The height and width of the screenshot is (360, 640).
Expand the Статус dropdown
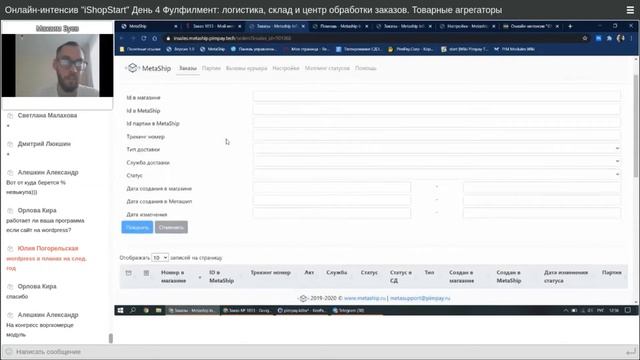pyautogui.click(x=437, y=175)
